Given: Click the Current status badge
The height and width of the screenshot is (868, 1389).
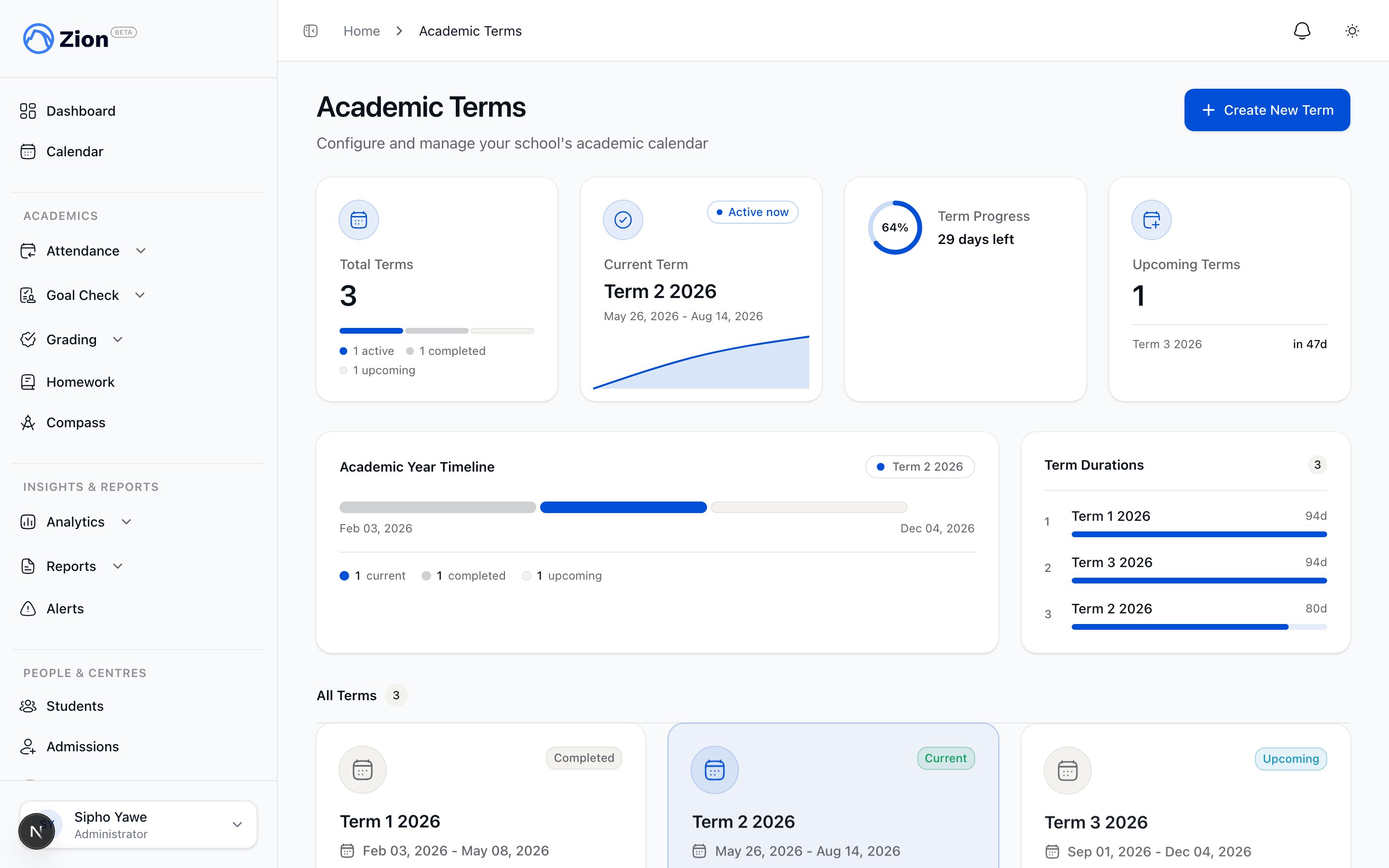Looking at the screenshot, I should pos(946,759).
